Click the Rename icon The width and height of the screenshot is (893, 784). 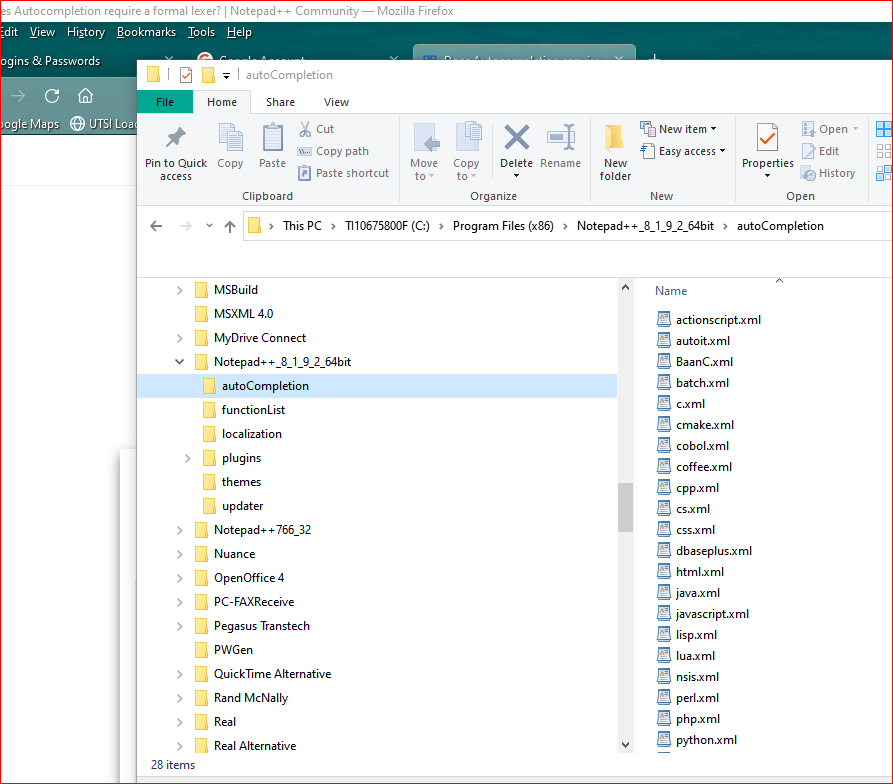click(x=561, y=138)
